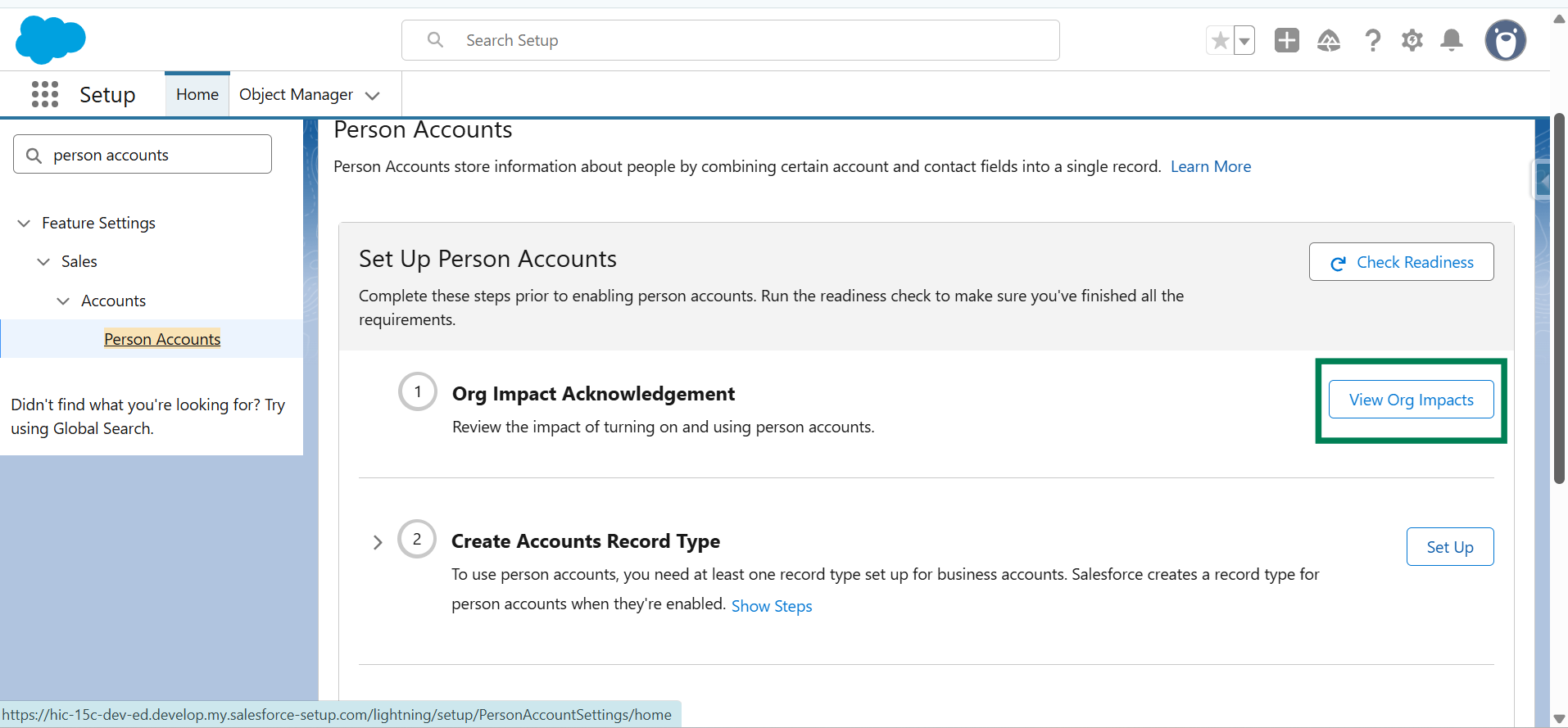Viewport: 1568px width, 728px height.
Task: Open the Object Manager tab dropdown chevron
Action: (x=373, y=96)
